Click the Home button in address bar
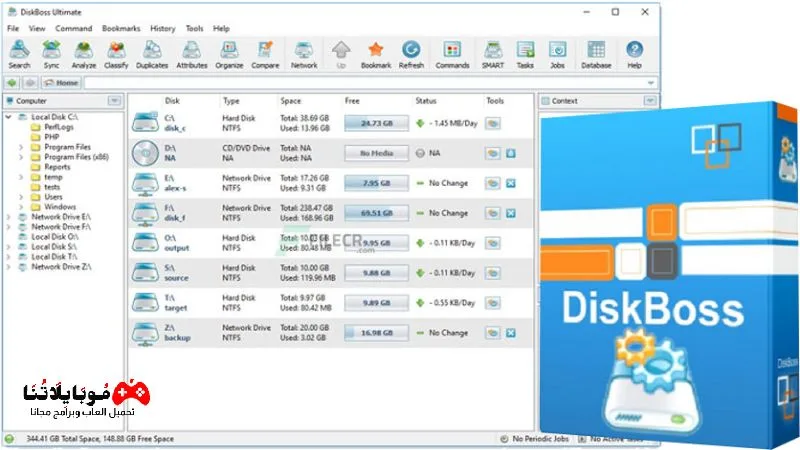This screenshot has width=800, height=450. tap(61, 83)
